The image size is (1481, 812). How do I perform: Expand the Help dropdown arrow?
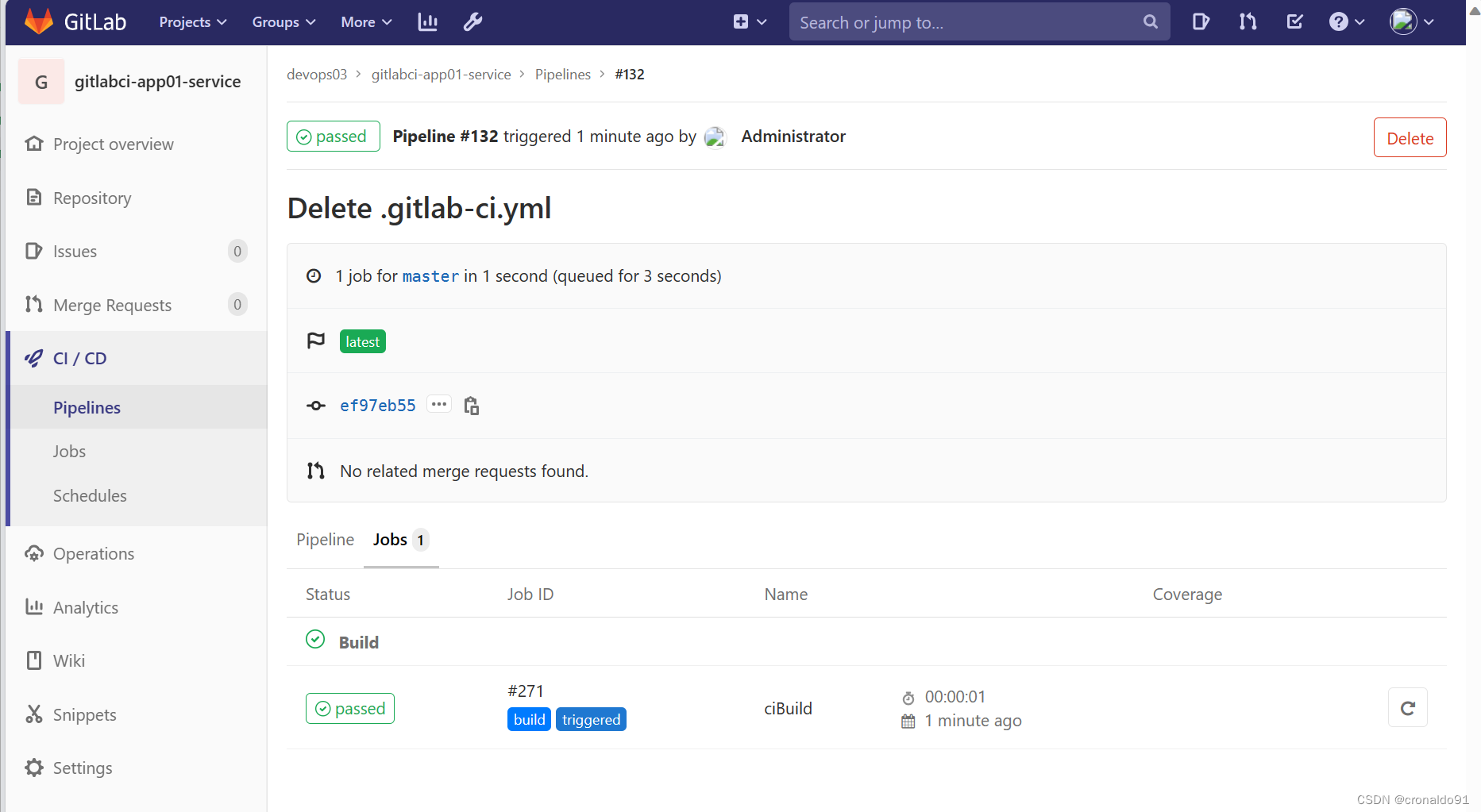[x=1360, y=22]
